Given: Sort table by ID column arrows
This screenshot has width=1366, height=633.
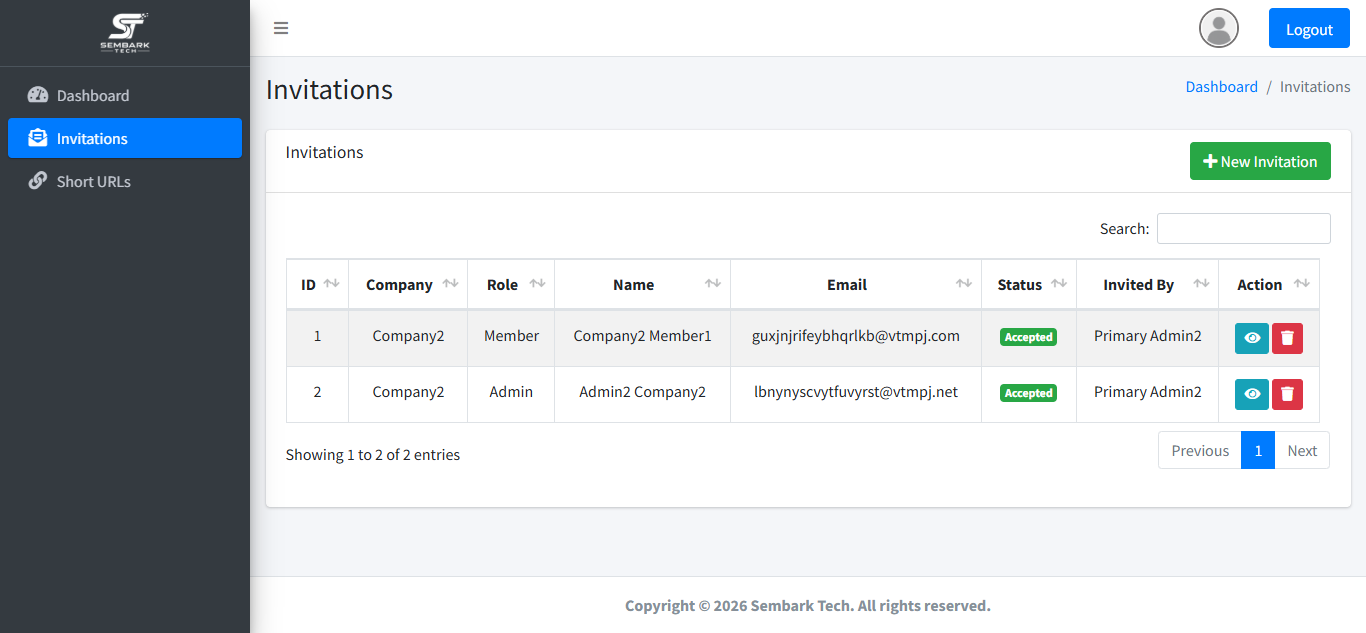Looking at the screenshot, I should click(332, 284).
